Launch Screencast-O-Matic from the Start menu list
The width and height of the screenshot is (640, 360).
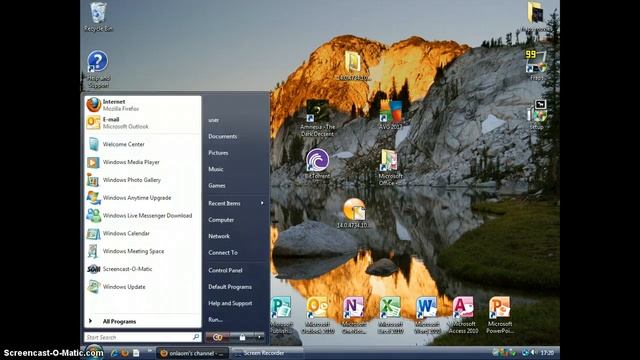coord(142,269)
